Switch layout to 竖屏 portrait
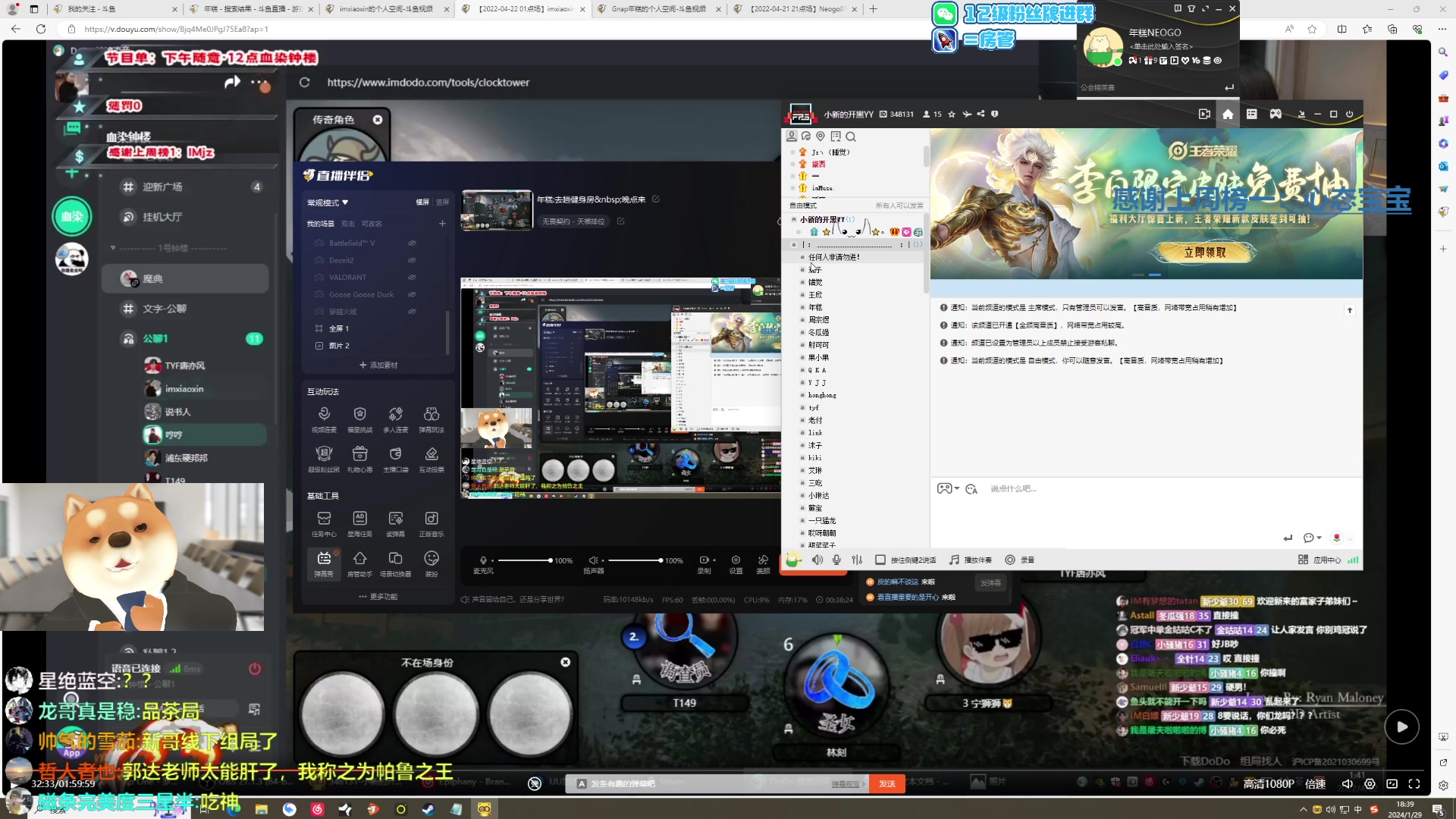Screen dimensions: 1456x819 (x=443, y=202)
